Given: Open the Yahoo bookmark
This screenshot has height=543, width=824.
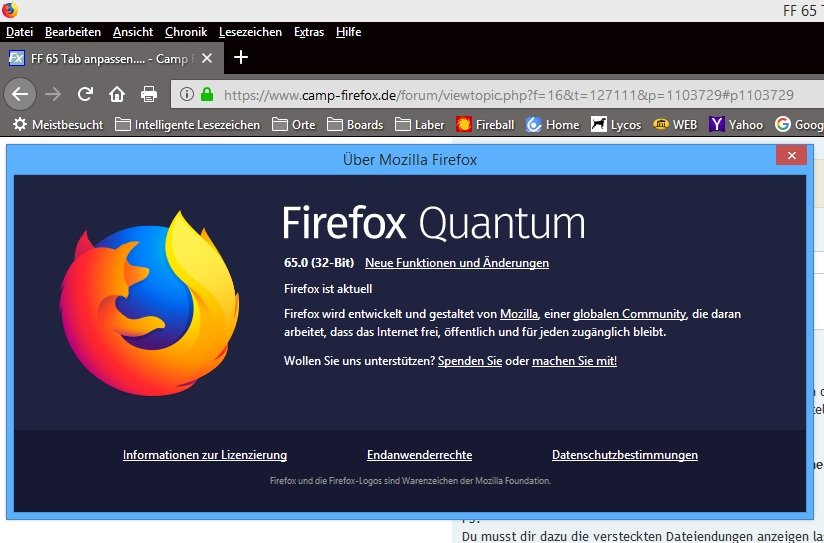Looking at the screenshot, I should pos(736,125).
